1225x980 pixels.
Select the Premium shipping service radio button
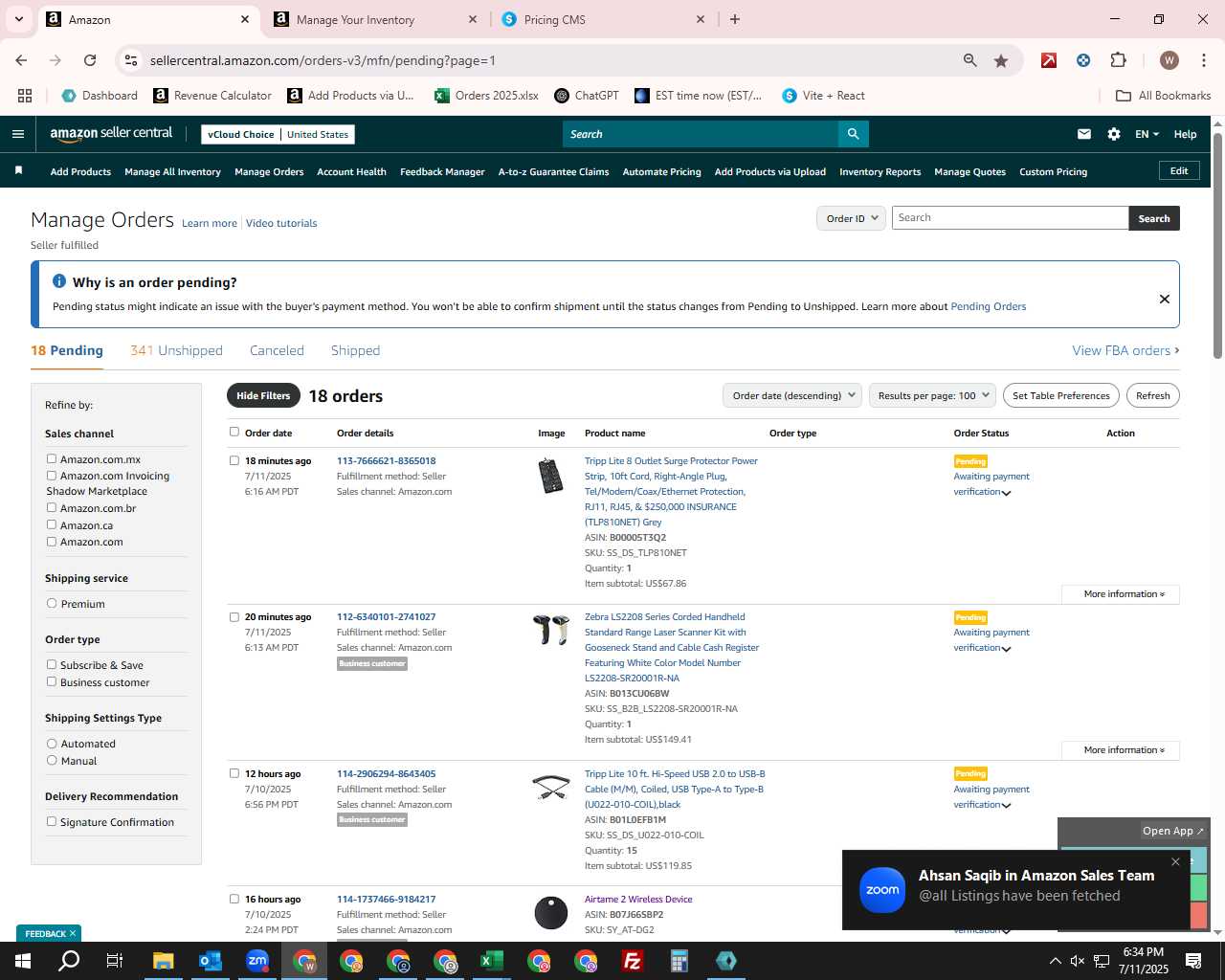point(52,603)
